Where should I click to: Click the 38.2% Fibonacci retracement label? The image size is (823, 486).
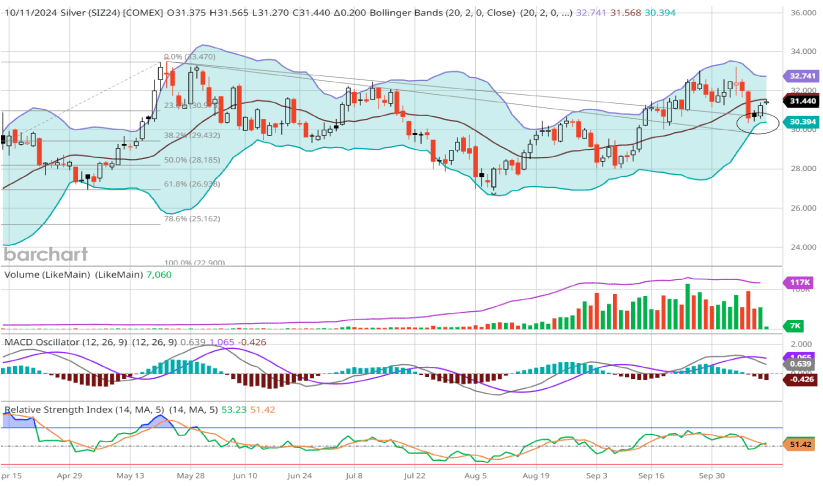coord(190,133)
